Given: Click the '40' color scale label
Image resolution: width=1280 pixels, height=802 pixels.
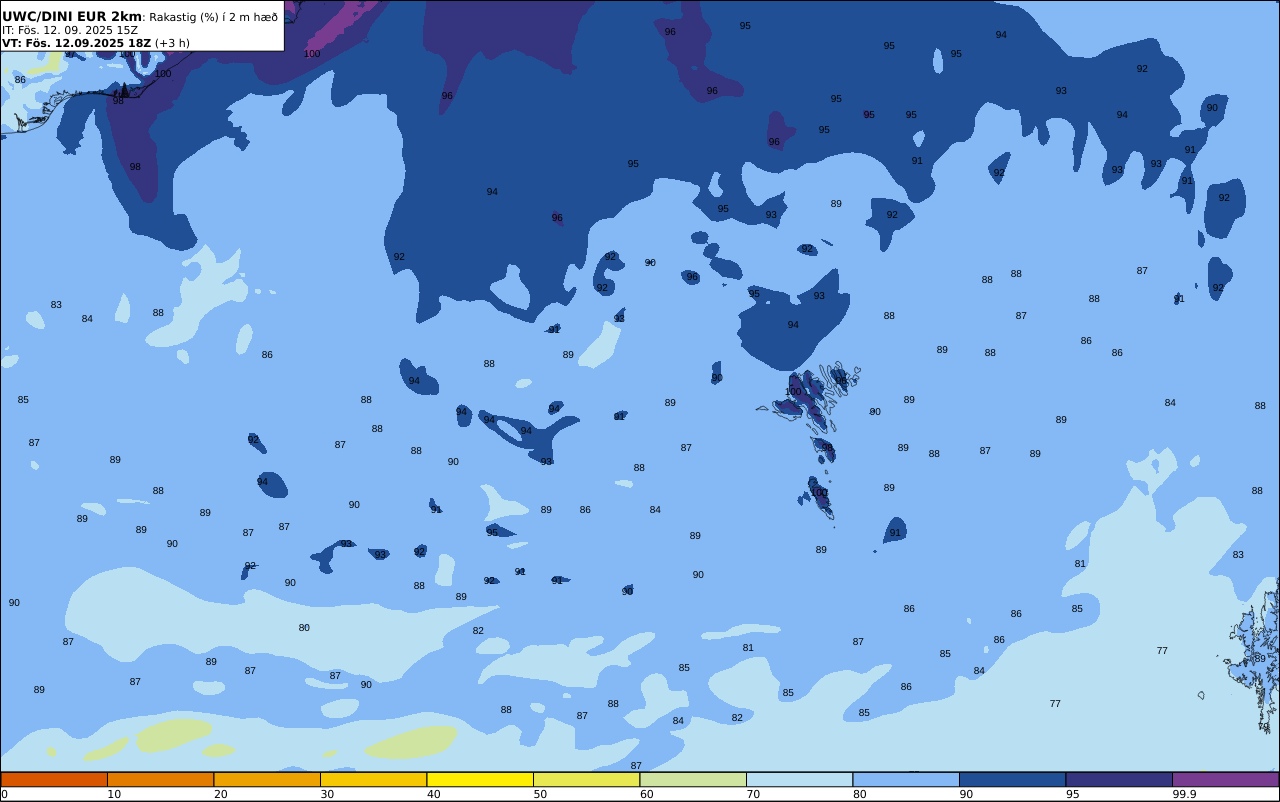Looking at the screenshot, I should [434, 794].
